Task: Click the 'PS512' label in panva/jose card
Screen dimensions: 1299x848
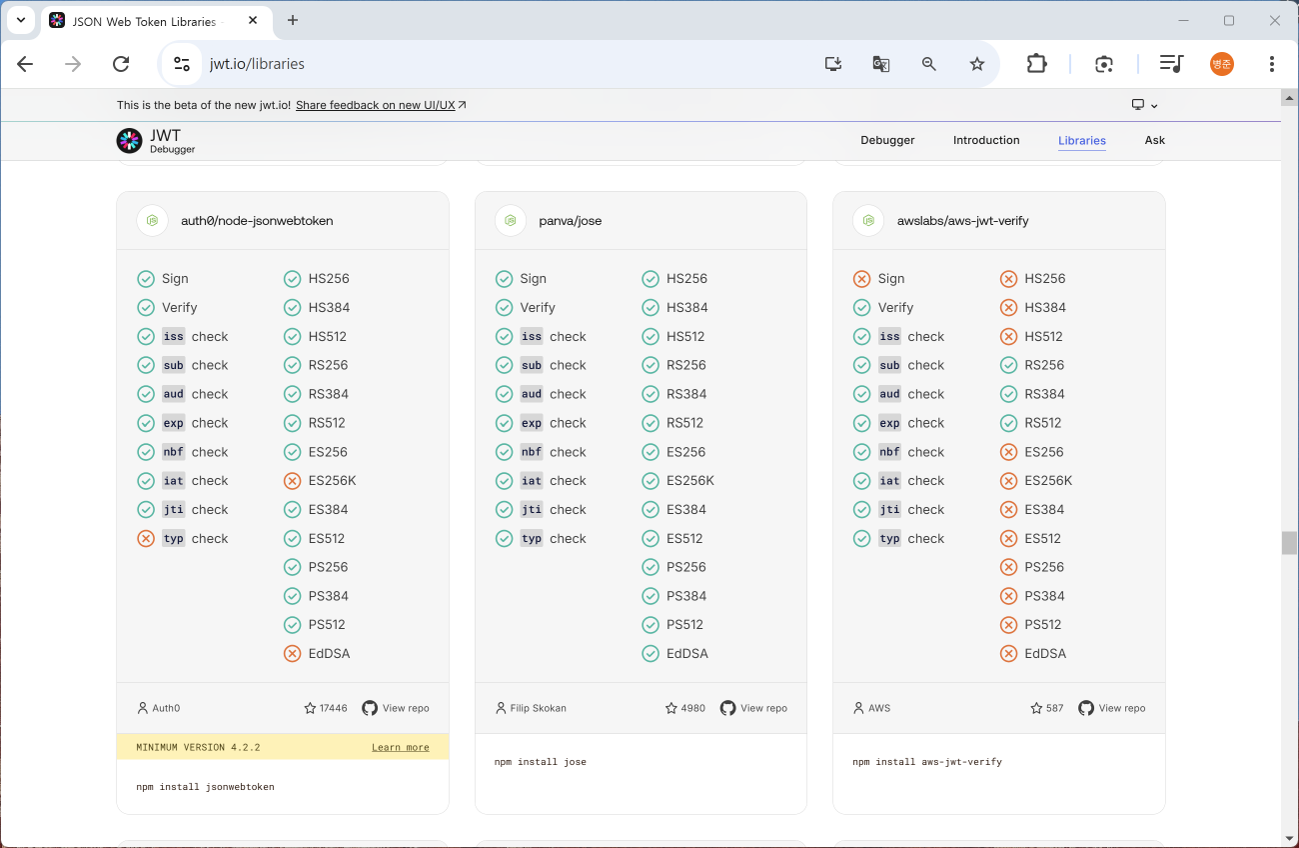Action: tap(685, 625)
